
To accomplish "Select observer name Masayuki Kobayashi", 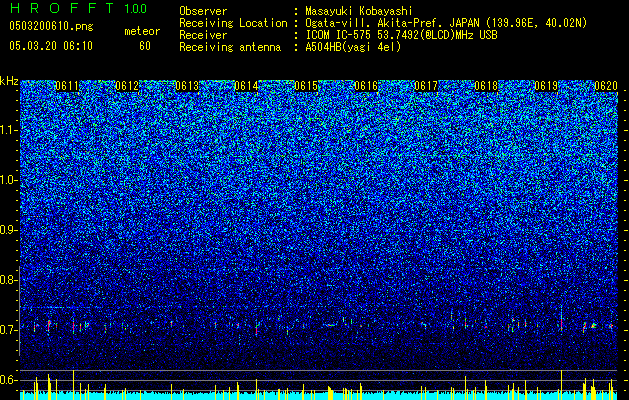I will pyautogui.click(x=359, y=11).
